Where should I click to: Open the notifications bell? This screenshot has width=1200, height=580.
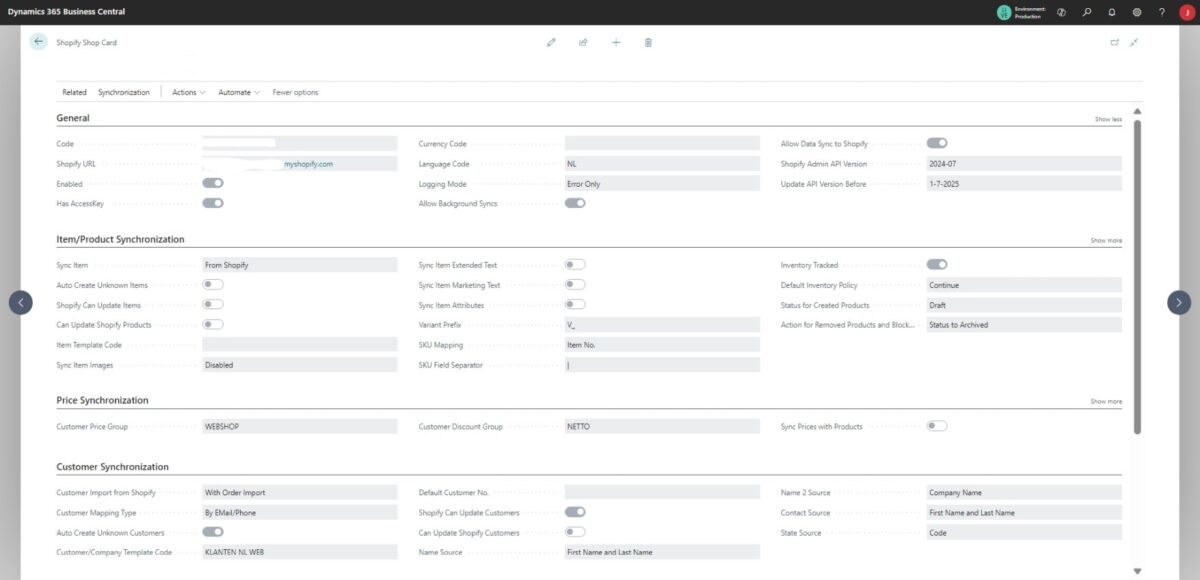1112,12
